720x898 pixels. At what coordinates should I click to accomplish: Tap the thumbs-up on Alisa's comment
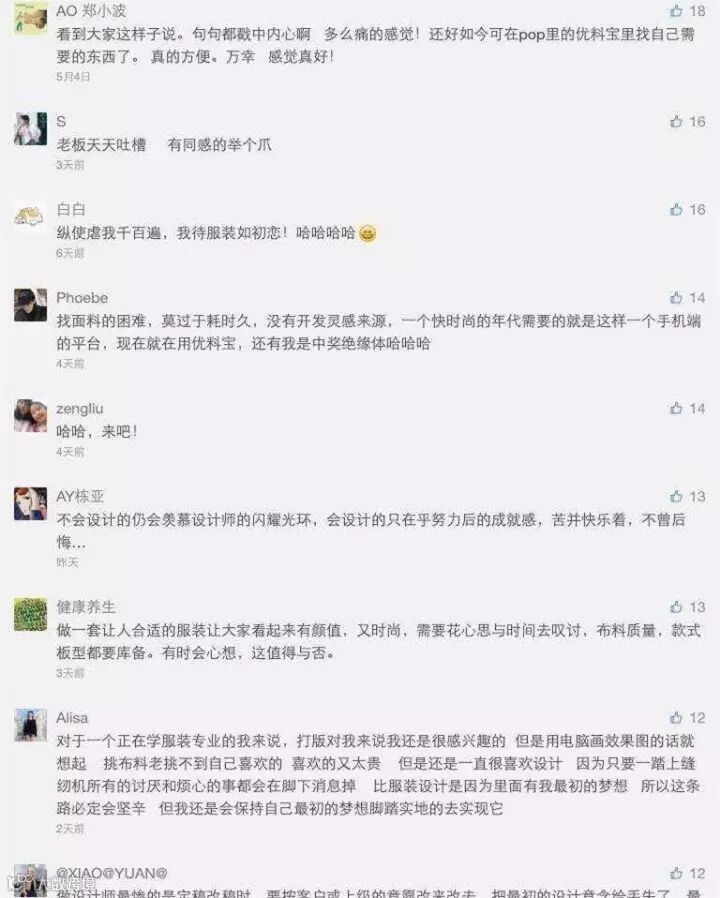click(676, 718)
